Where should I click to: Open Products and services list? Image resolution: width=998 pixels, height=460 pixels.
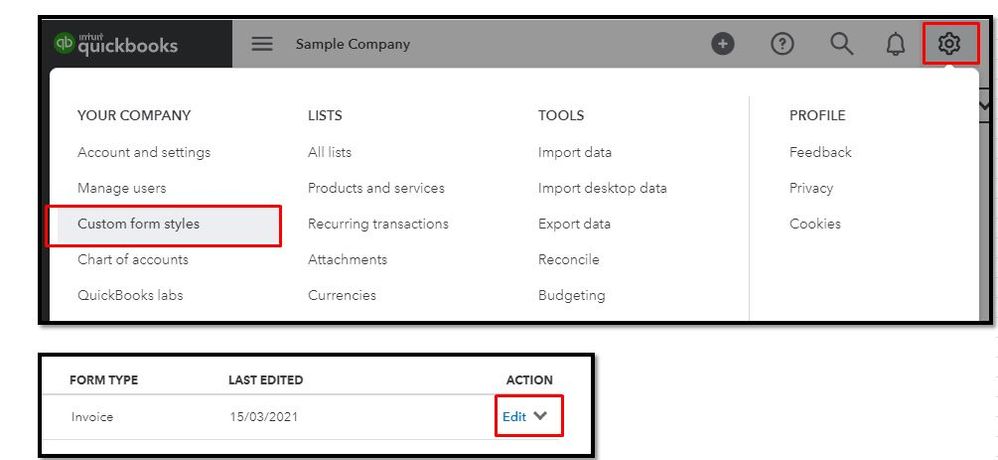tap(376, 188)
